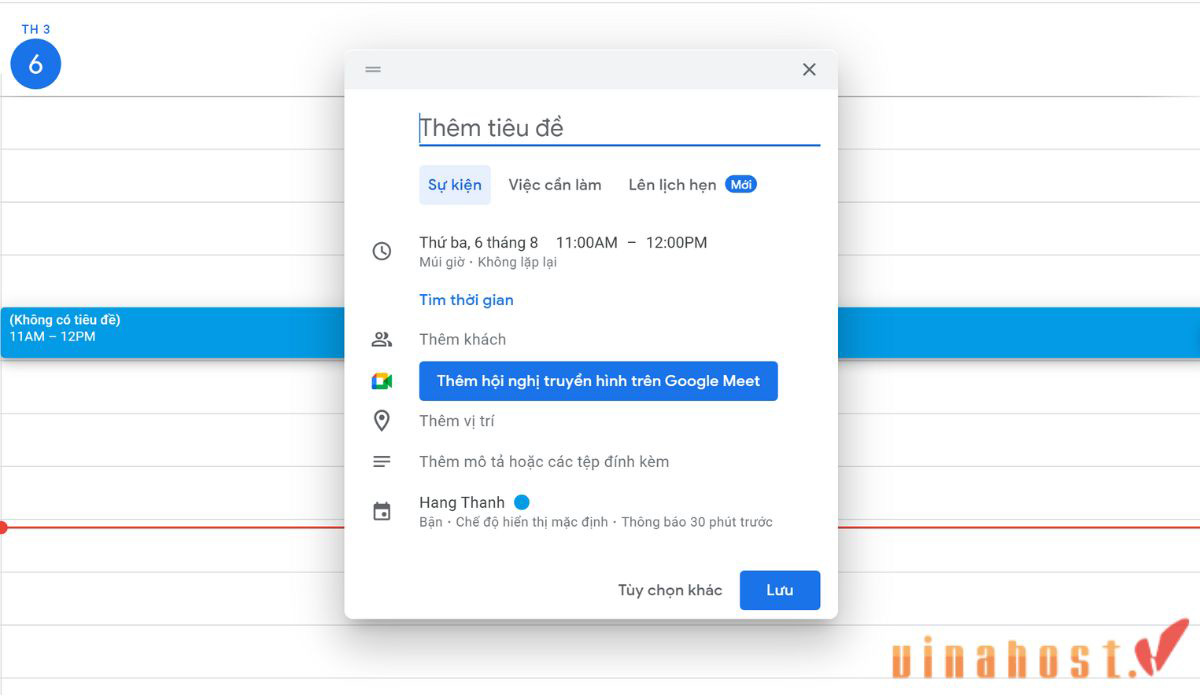
Task: Add Google Meet video conference button
Action: pyautogui.click(x=598, y=381)
